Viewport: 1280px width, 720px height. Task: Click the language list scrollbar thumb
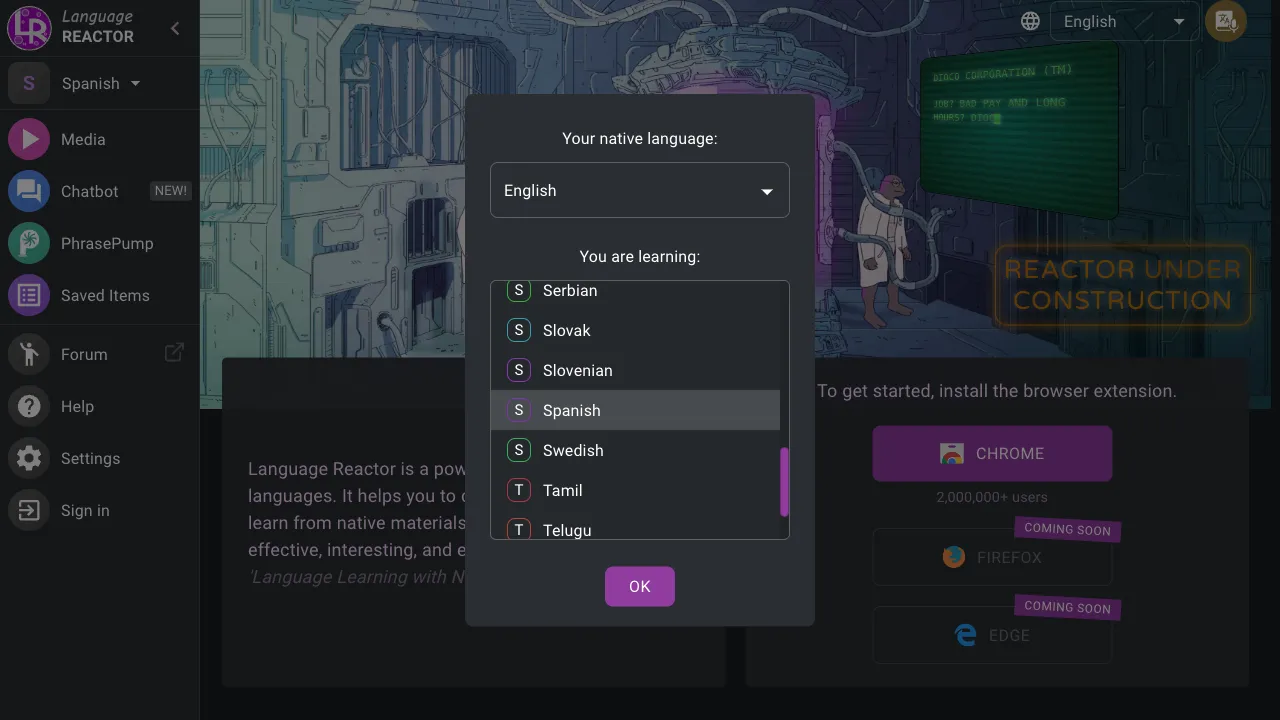785,482
